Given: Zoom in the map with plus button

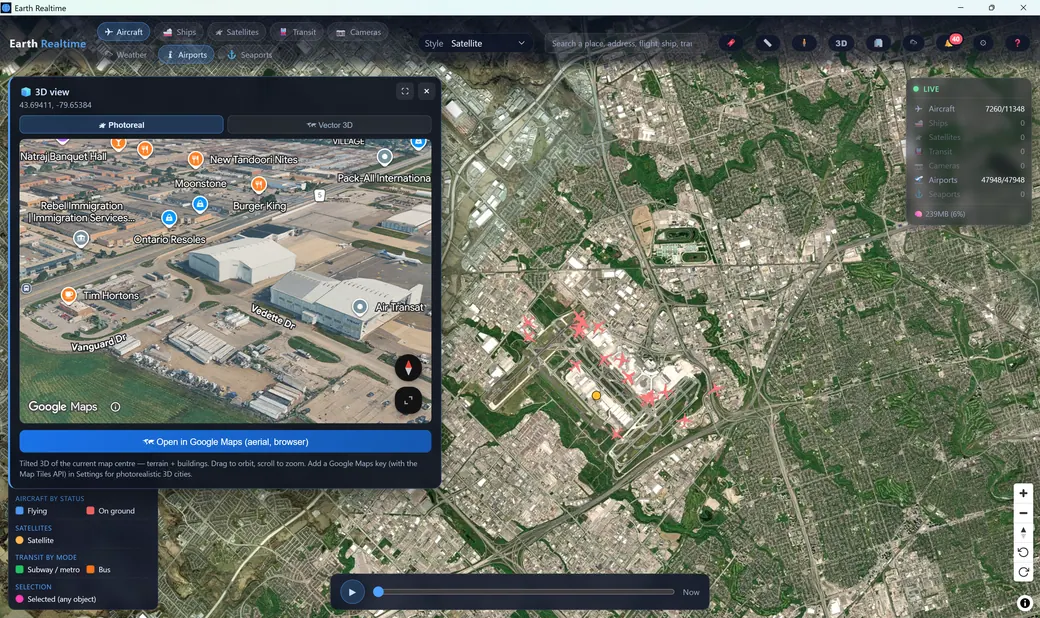Looking at the screenshot, I should (1023, 493).
